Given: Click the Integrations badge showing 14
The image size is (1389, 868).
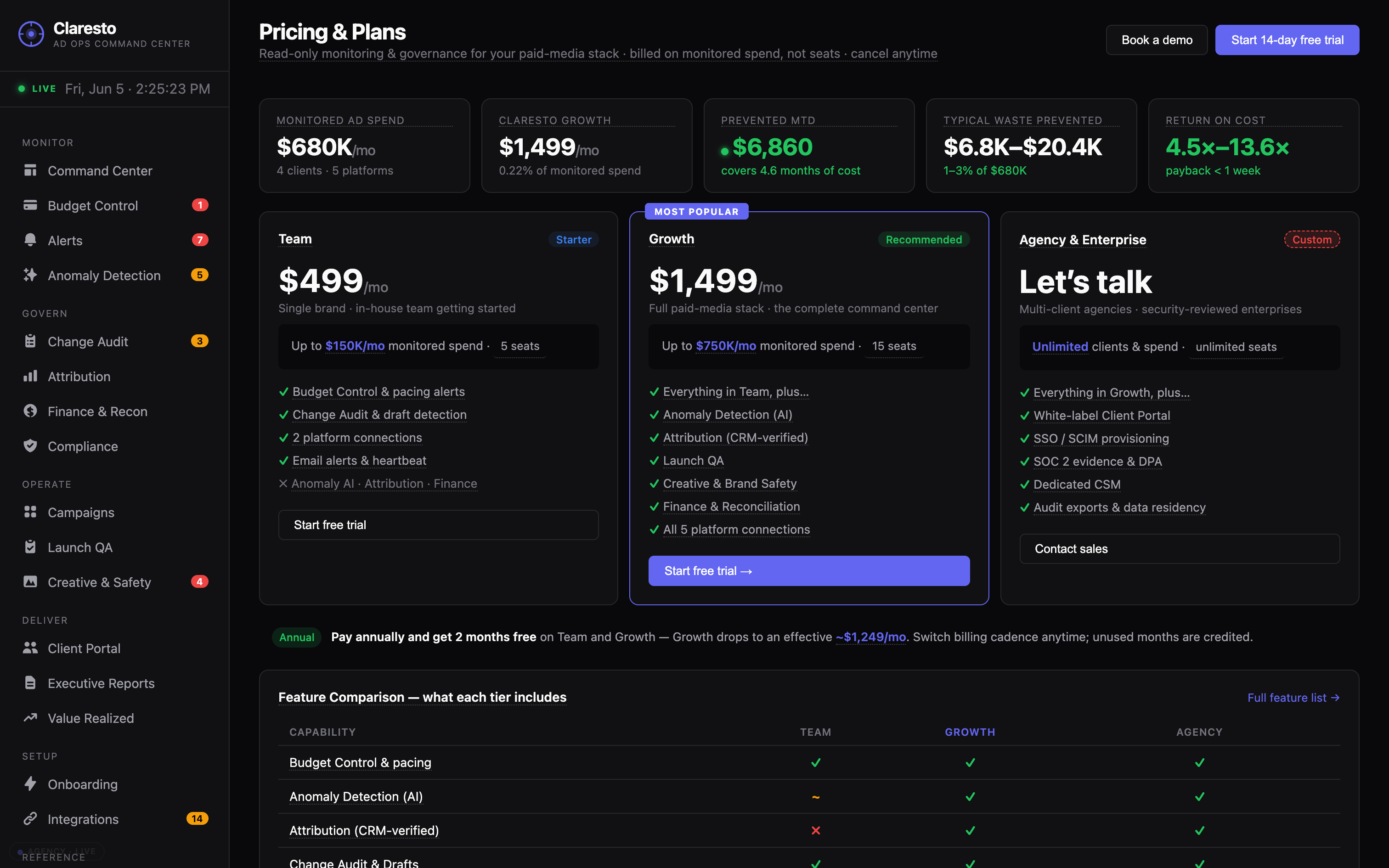Looking at the screenshot, I should click(198, 818).
